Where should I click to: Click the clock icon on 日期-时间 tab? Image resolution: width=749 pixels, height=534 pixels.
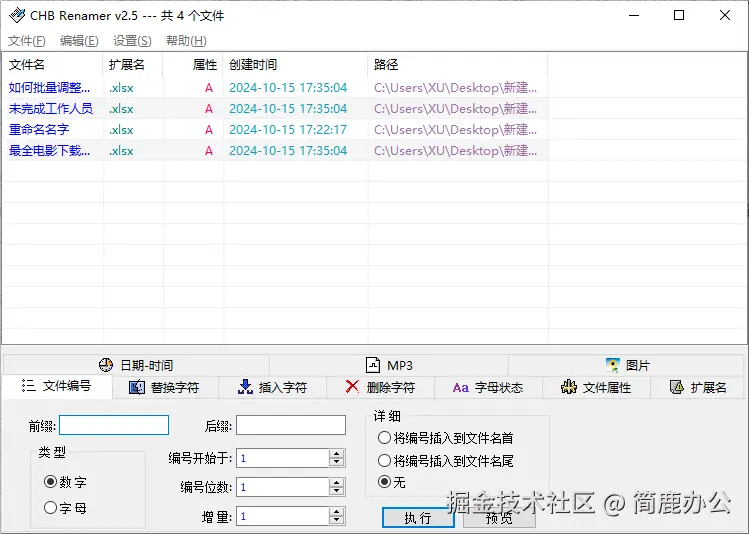tap(106, 365)
